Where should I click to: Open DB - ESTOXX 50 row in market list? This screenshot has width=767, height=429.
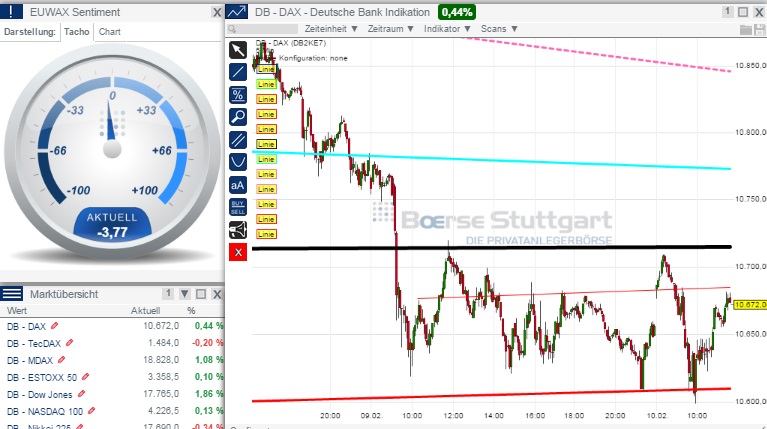(112, 377)
